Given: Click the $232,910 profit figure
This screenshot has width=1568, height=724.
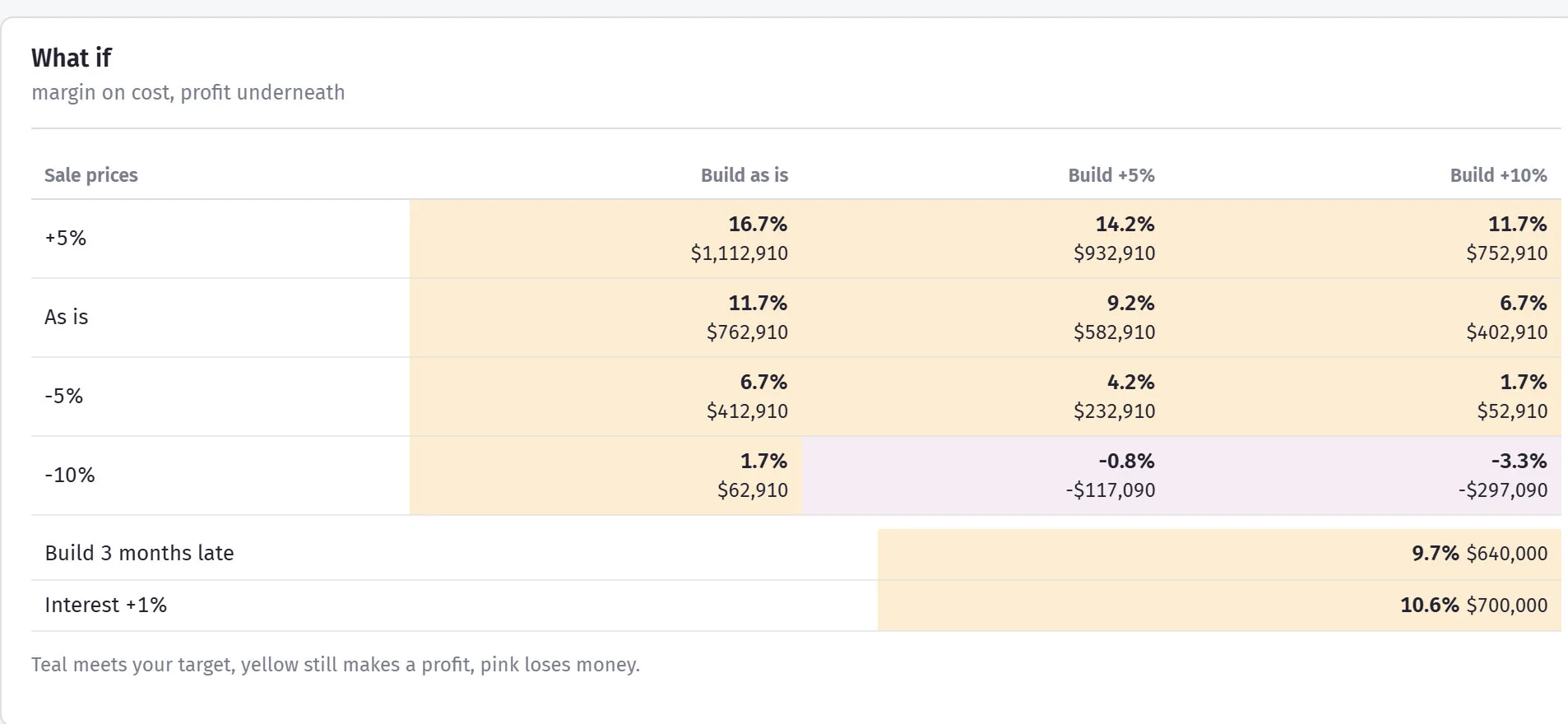Looking at the screenshot, I should 1114,411.
